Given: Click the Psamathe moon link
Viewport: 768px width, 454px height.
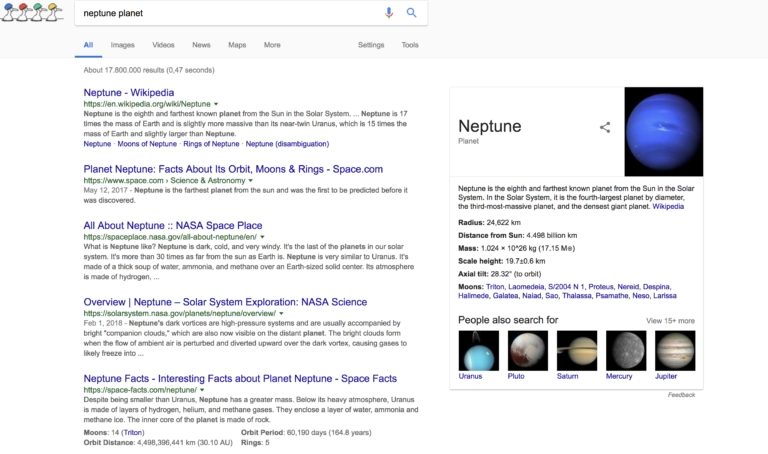Looking at the screenshot, I should pyautogui.click(x=611, y=296).
